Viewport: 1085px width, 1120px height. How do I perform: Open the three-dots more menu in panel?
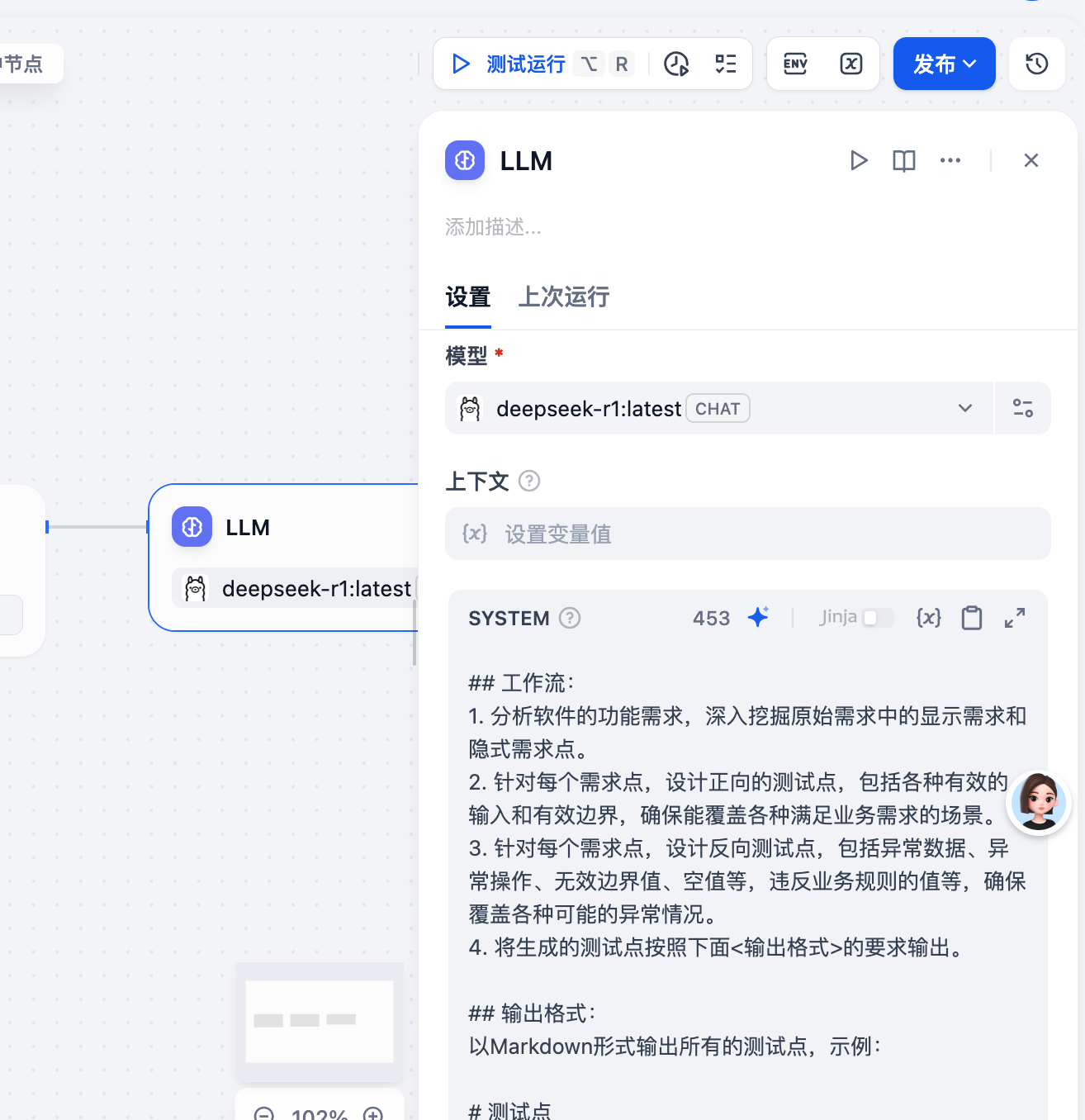click(950, 160)
